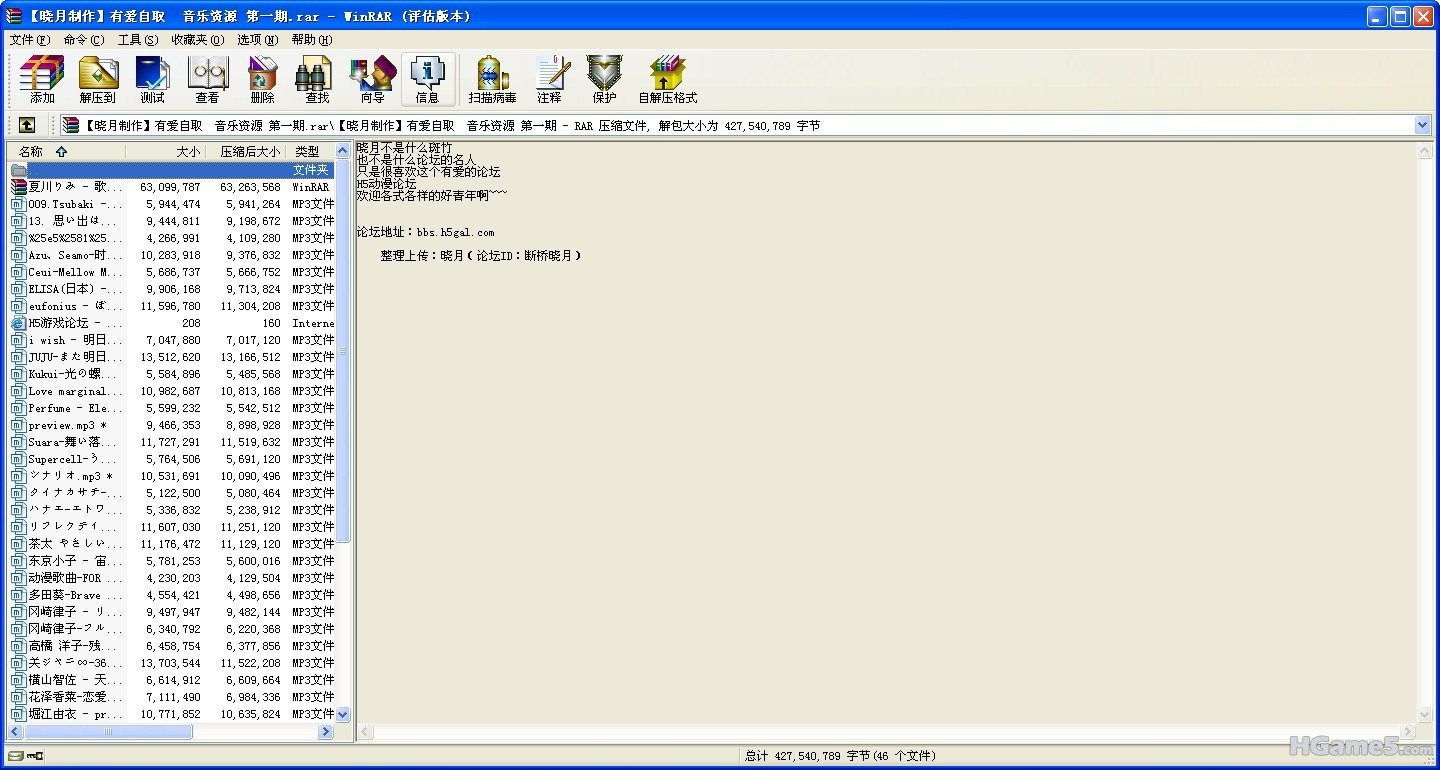This screenshot has height=770, width=1440.
Task: Go up one folder level button
Action: tap(27, 125)
